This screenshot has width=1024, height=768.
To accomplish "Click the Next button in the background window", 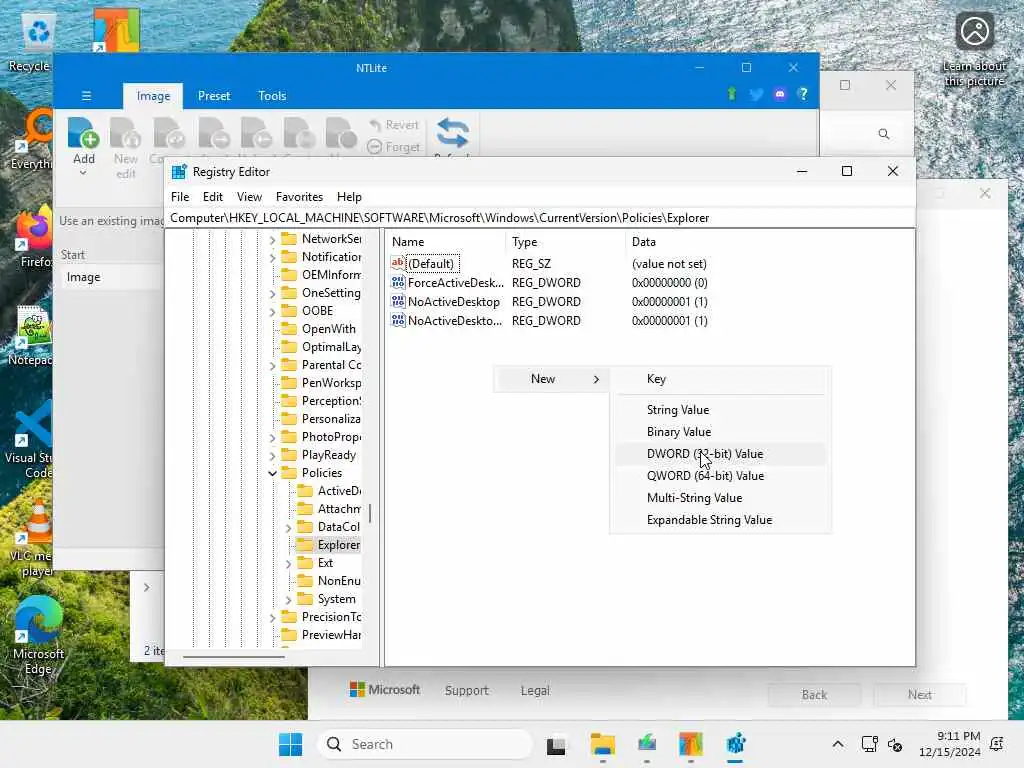I will point(920,695).
